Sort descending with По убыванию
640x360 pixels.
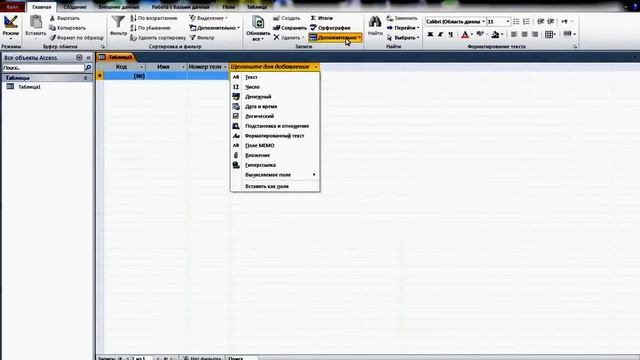pyautogui.click(x=150, y=28)
